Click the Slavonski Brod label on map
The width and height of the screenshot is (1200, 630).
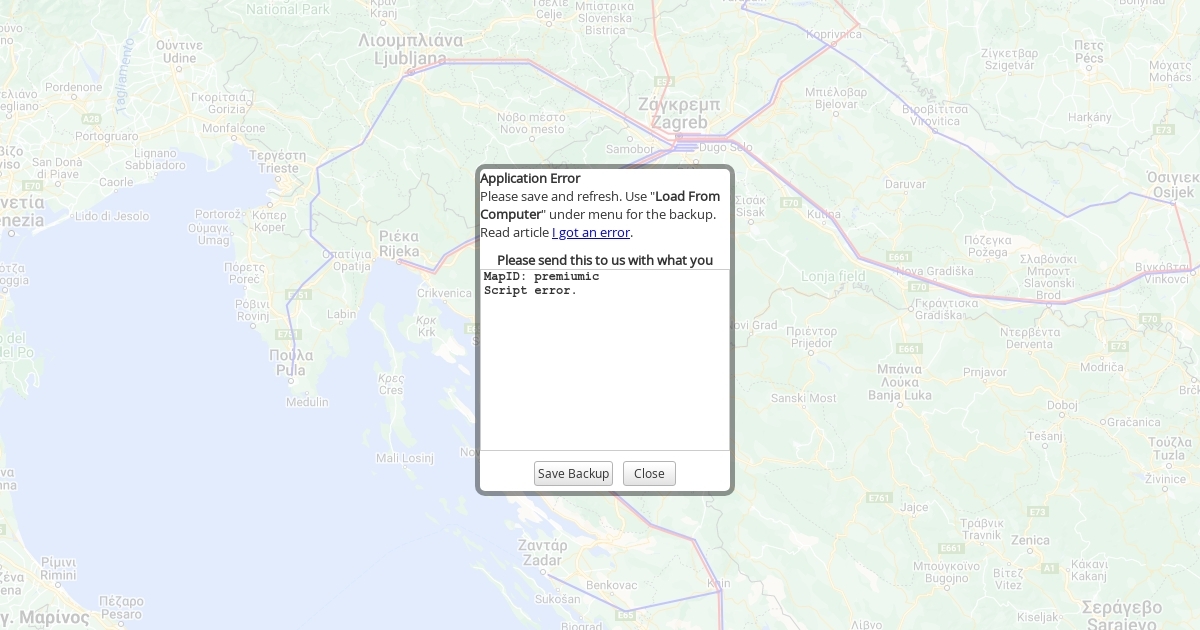[1047, 277]
